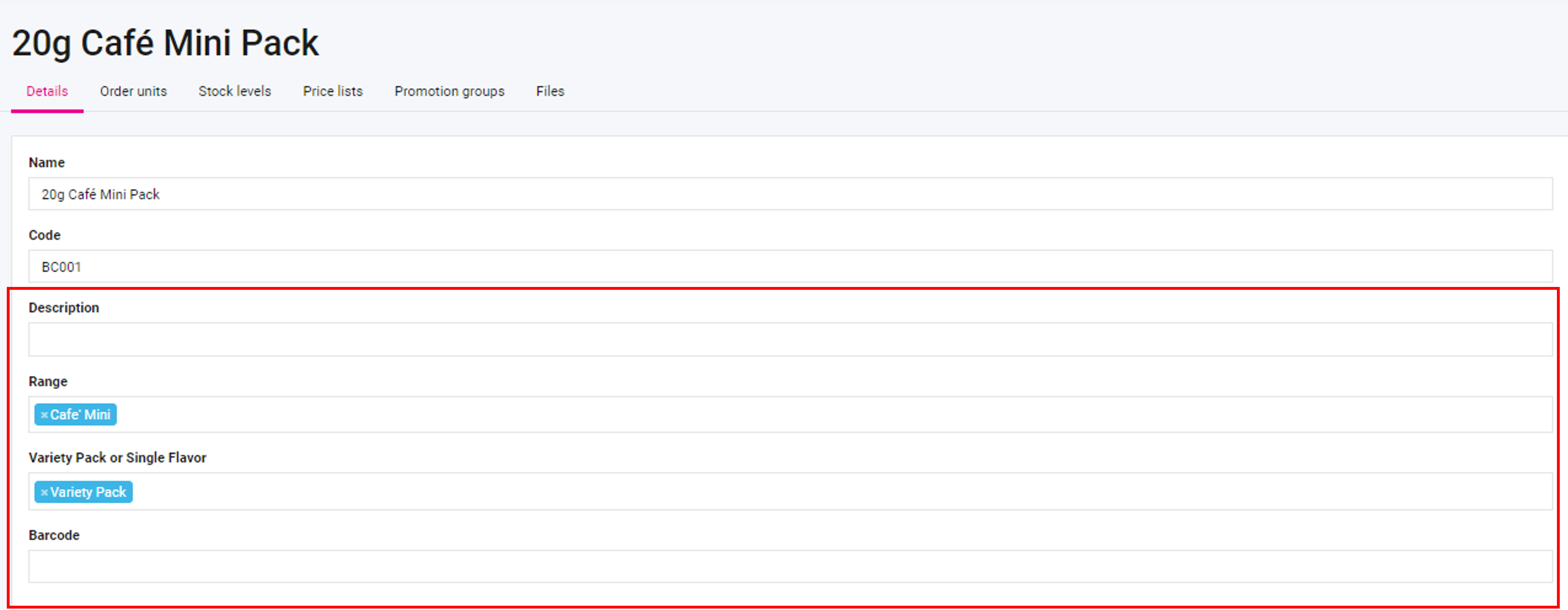Click the Variety Pack tag label

point(88,493)
